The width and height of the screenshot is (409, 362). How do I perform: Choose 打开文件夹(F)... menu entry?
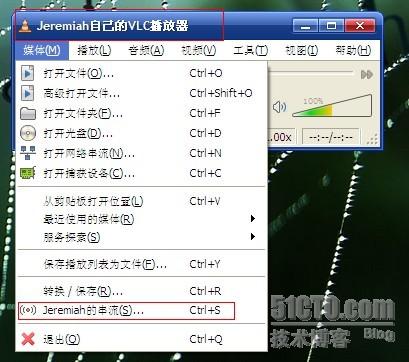tap(141, 113)
